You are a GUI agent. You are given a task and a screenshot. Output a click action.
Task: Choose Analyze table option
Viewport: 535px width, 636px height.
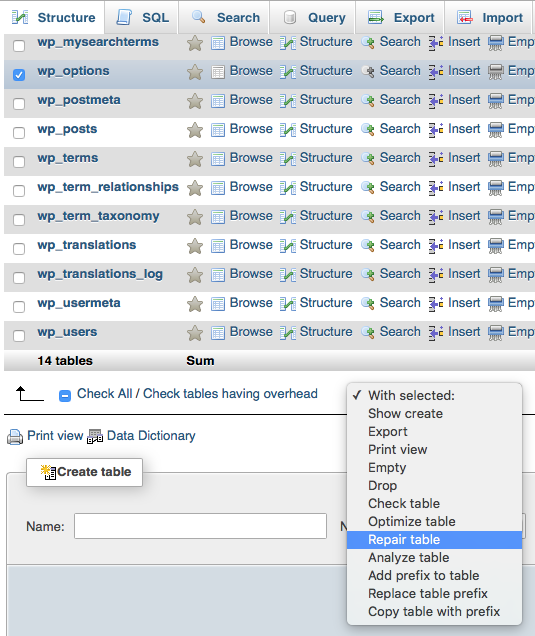(434, 557)
